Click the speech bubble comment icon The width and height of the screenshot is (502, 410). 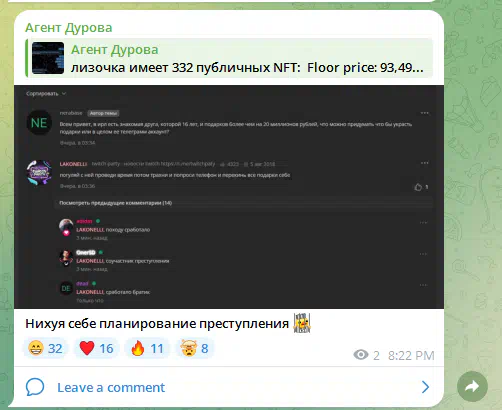(35, 387)
